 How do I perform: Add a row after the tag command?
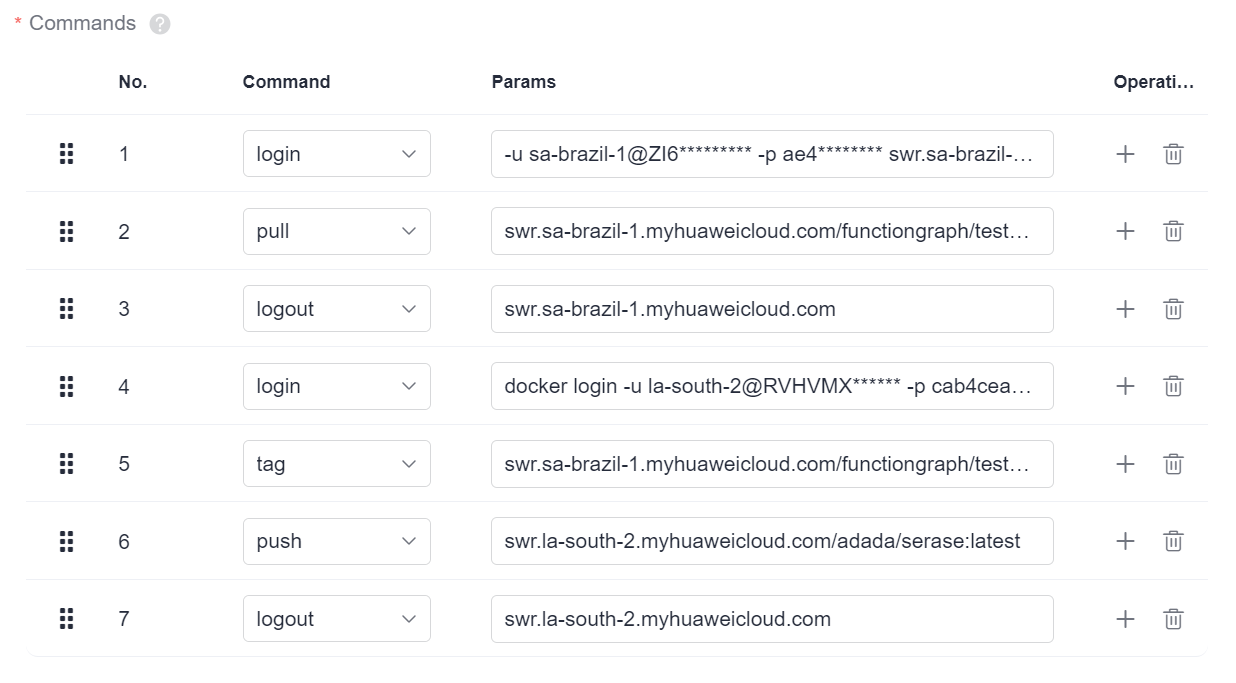pos(1125,464)
